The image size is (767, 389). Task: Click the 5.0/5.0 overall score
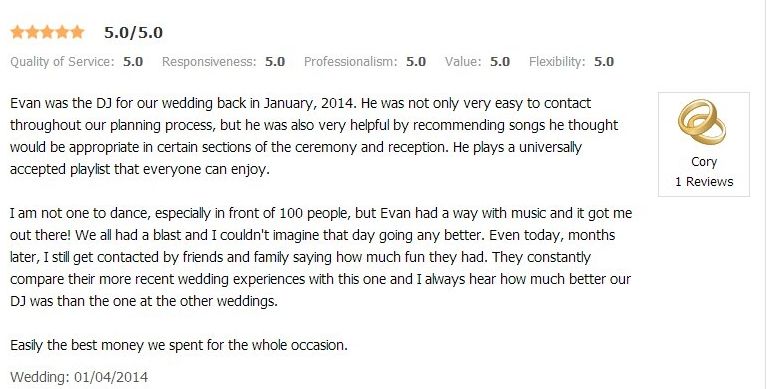click(x=133, y=33)
